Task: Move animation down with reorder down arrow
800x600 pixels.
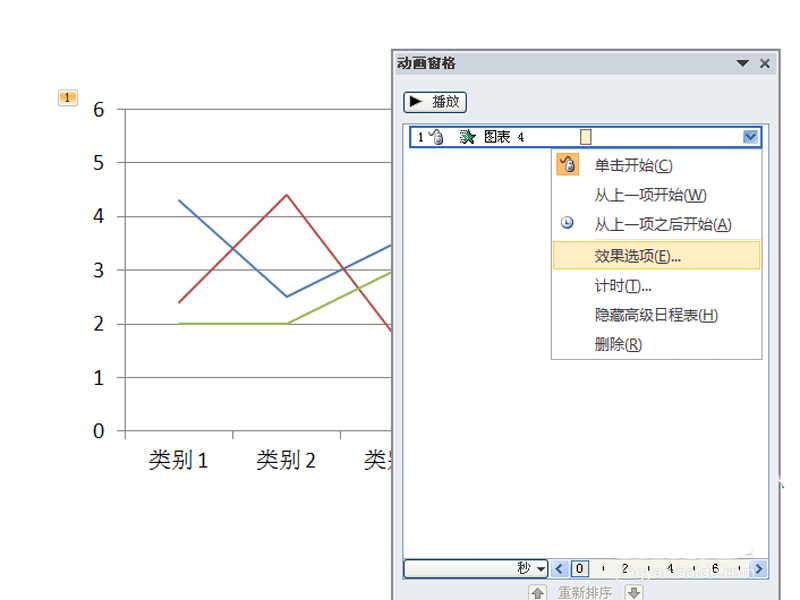Action: pyautogui.click(x=633, y=593)
